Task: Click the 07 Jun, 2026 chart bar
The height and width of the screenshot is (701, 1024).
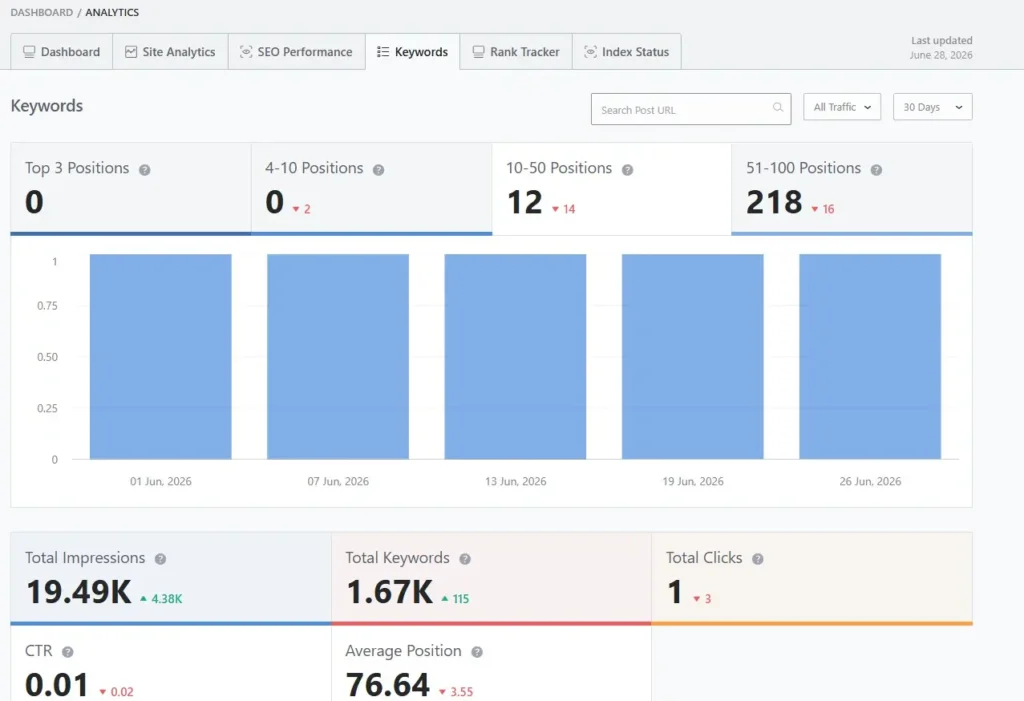Action: point(338,357)
